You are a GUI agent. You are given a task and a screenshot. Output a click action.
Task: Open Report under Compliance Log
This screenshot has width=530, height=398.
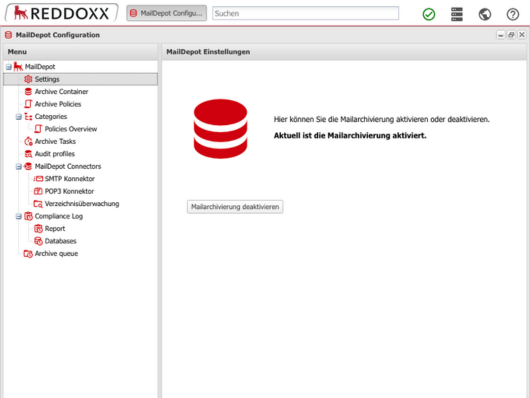55,229
